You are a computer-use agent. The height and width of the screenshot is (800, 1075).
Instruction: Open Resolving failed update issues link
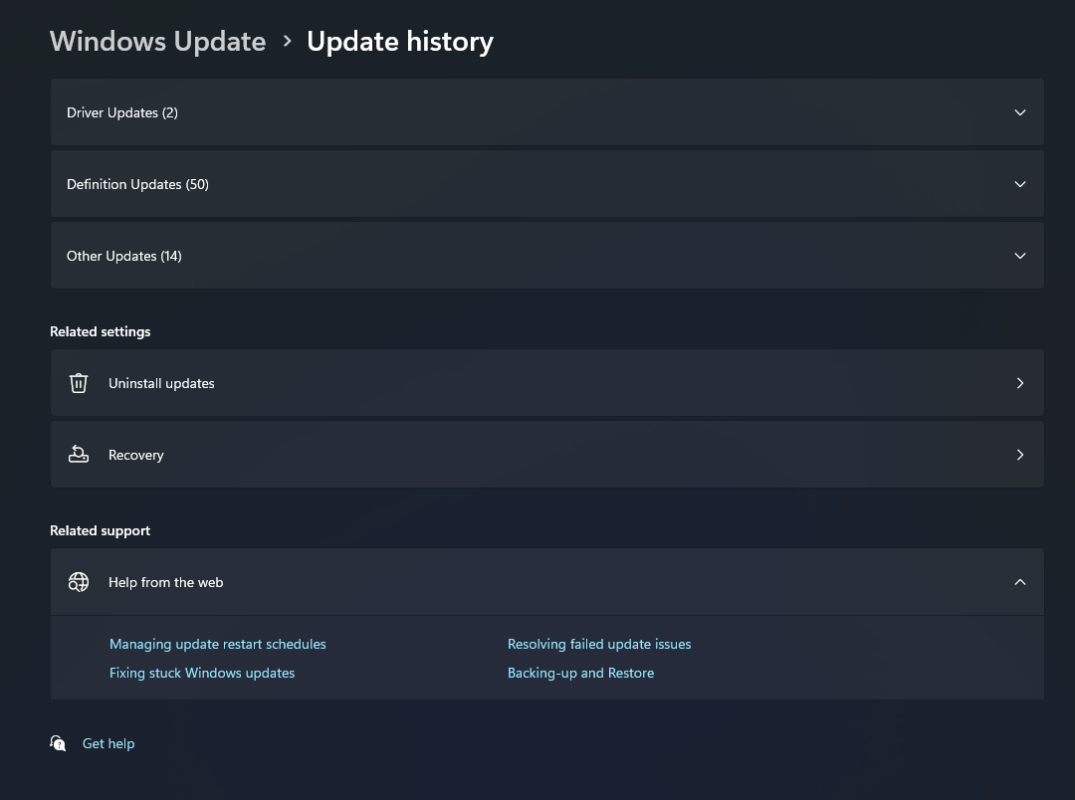click(x=599, y=644)
